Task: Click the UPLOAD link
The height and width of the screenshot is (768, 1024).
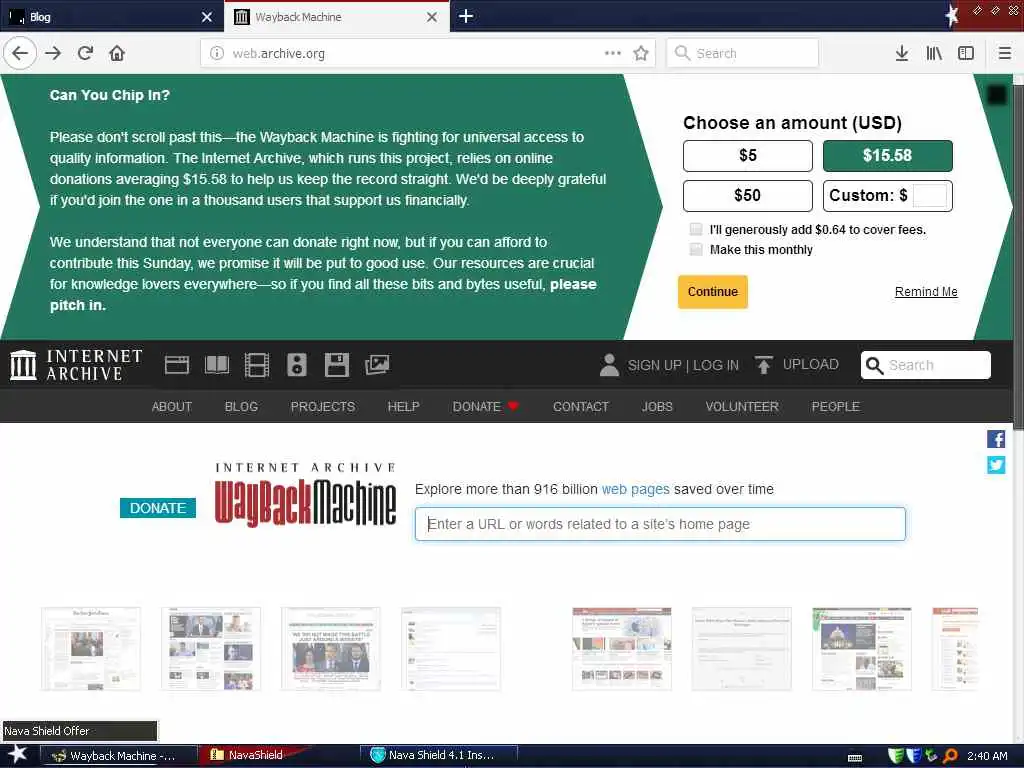Action: [x=810, y=364]
